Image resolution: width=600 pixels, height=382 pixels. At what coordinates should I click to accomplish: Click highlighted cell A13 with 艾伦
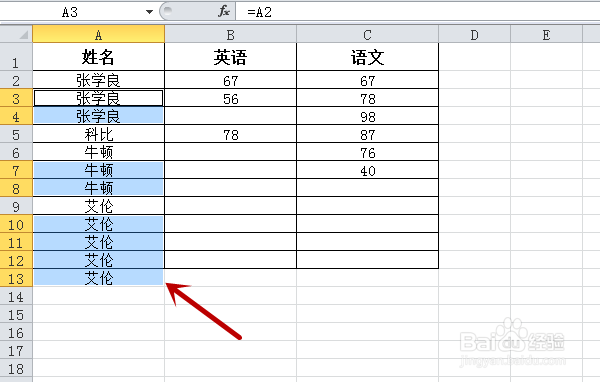point(99,278)
